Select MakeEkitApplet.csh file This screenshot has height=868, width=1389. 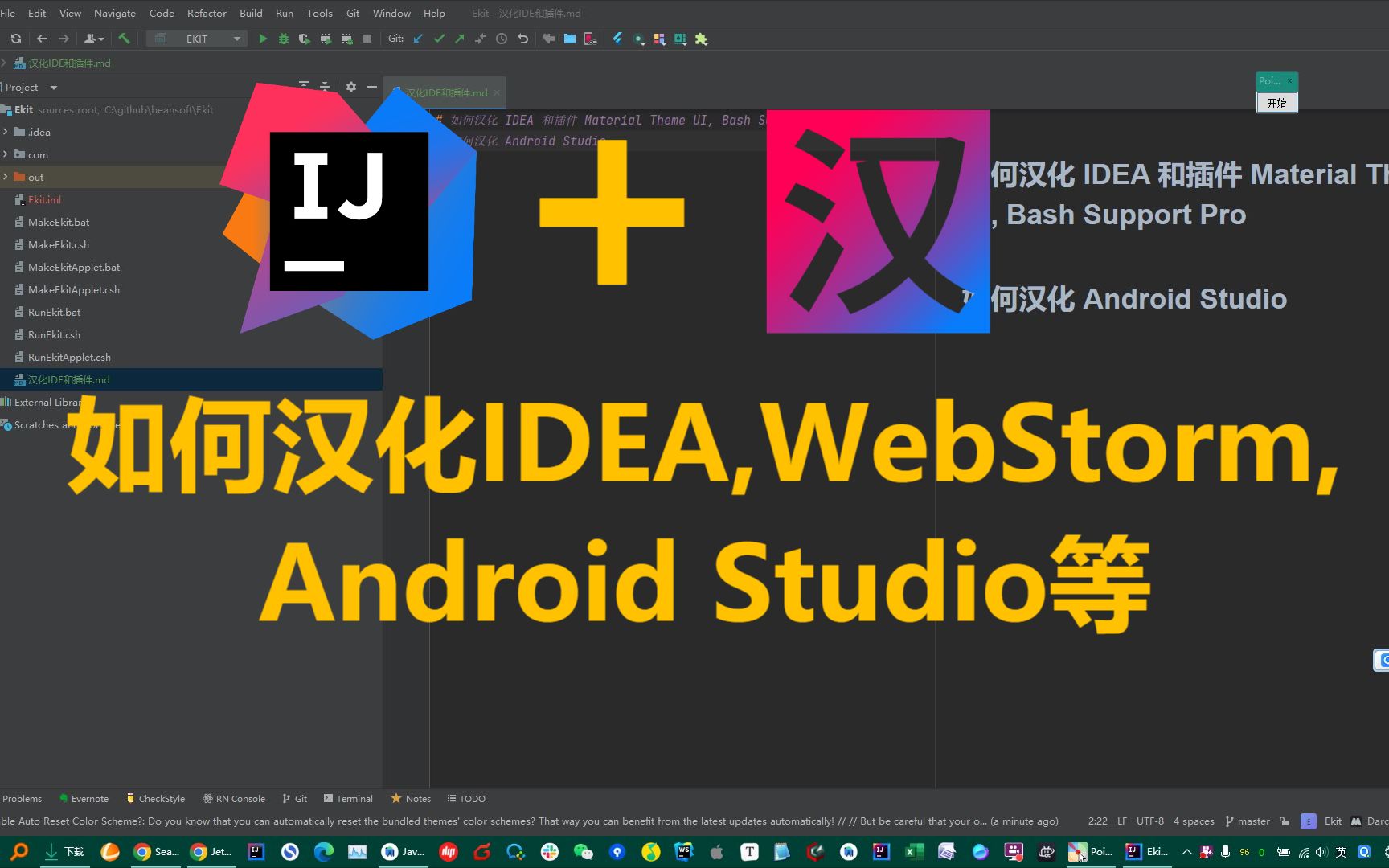(73, 289)
